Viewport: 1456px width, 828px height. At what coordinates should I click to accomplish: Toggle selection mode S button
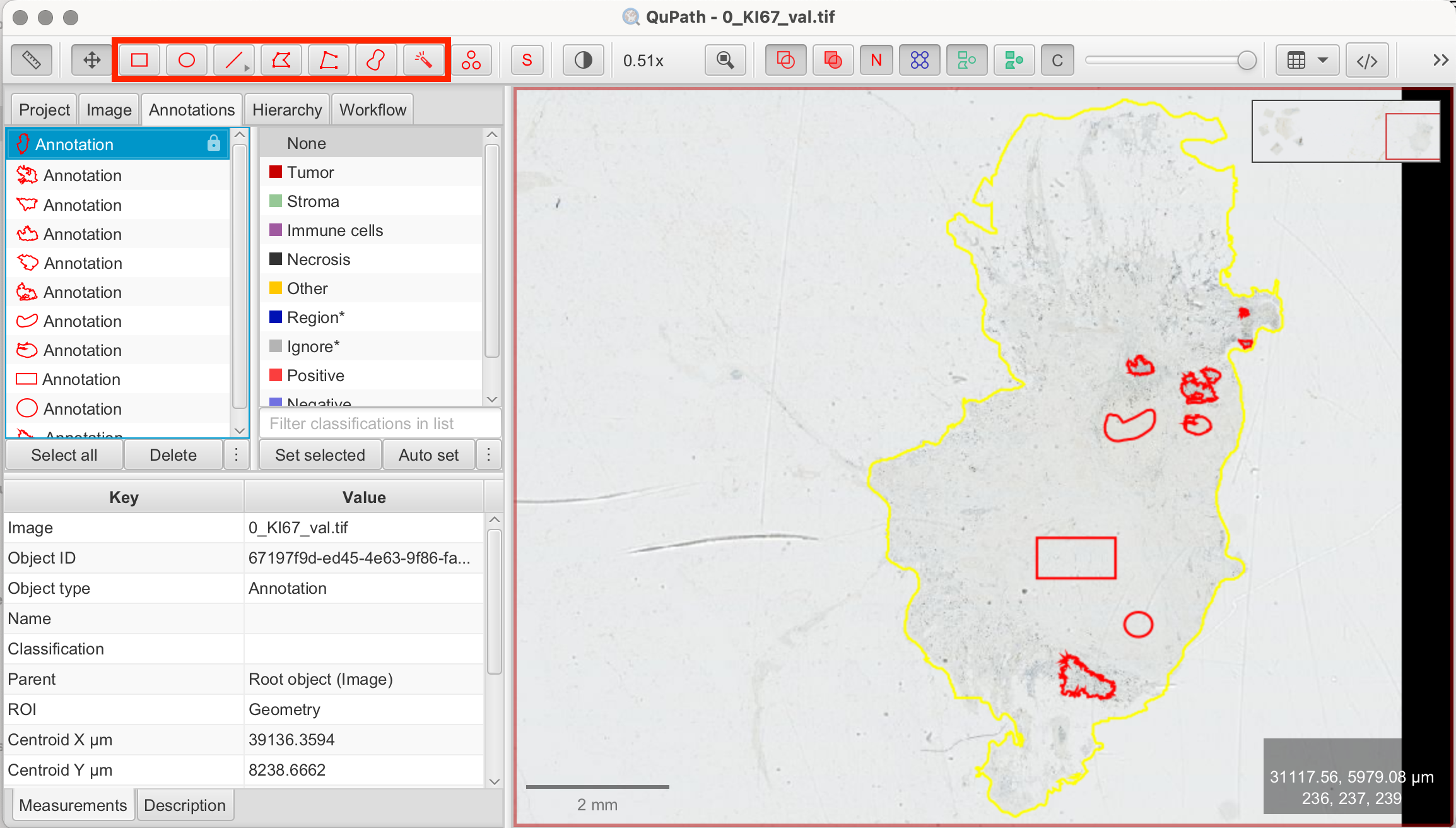pyautogui.click(x=527, y=61)
